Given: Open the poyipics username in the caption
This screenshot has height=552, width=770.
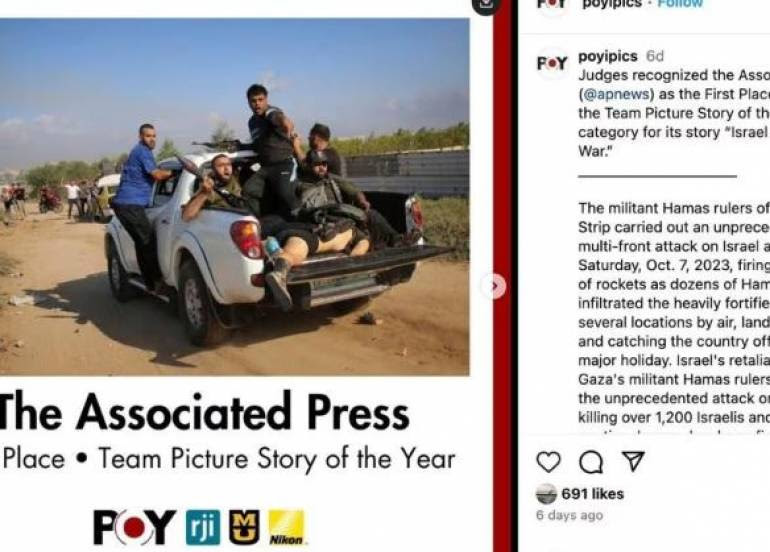Looking at the screenshot, I should (x=608, y=56).
